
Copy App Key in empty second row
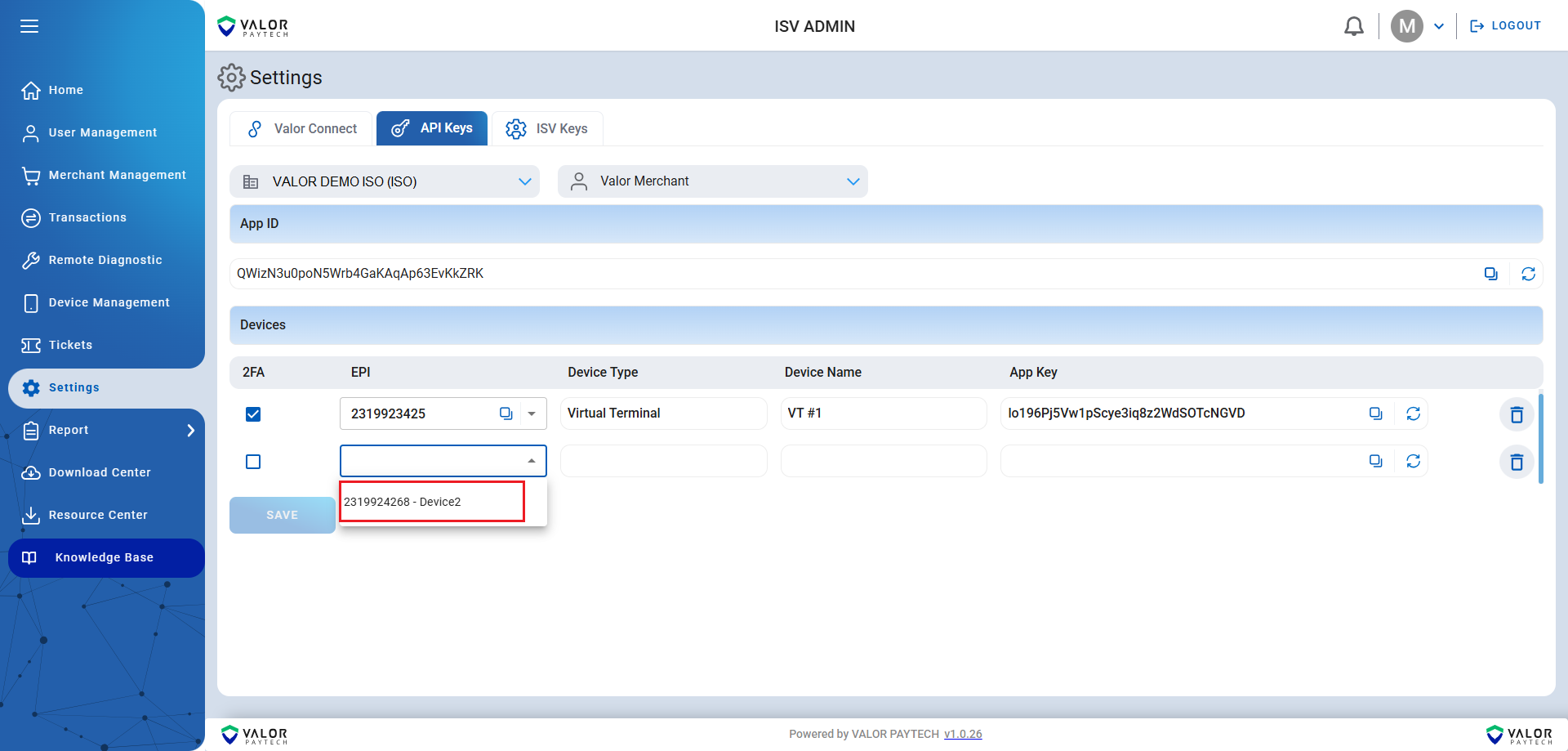point(1376,461)
